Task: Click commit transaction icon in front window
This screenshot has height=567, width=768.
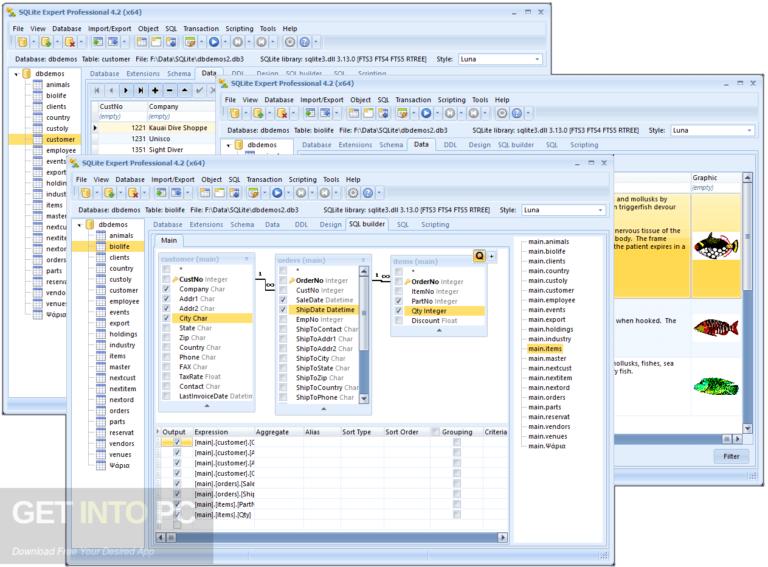Action: tap(301, 193)
